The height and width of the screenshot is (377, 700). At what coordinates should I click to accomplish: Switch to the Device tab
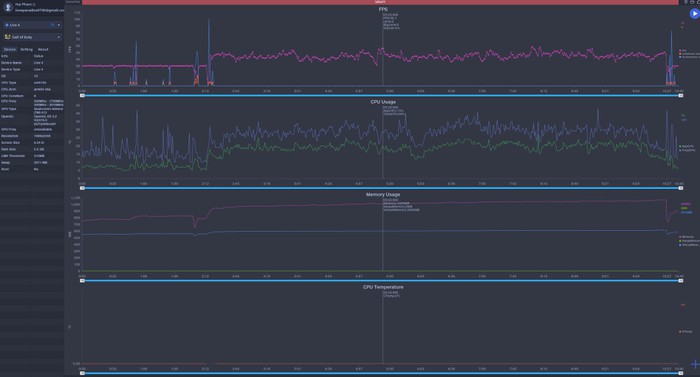[x=10, y=50]
